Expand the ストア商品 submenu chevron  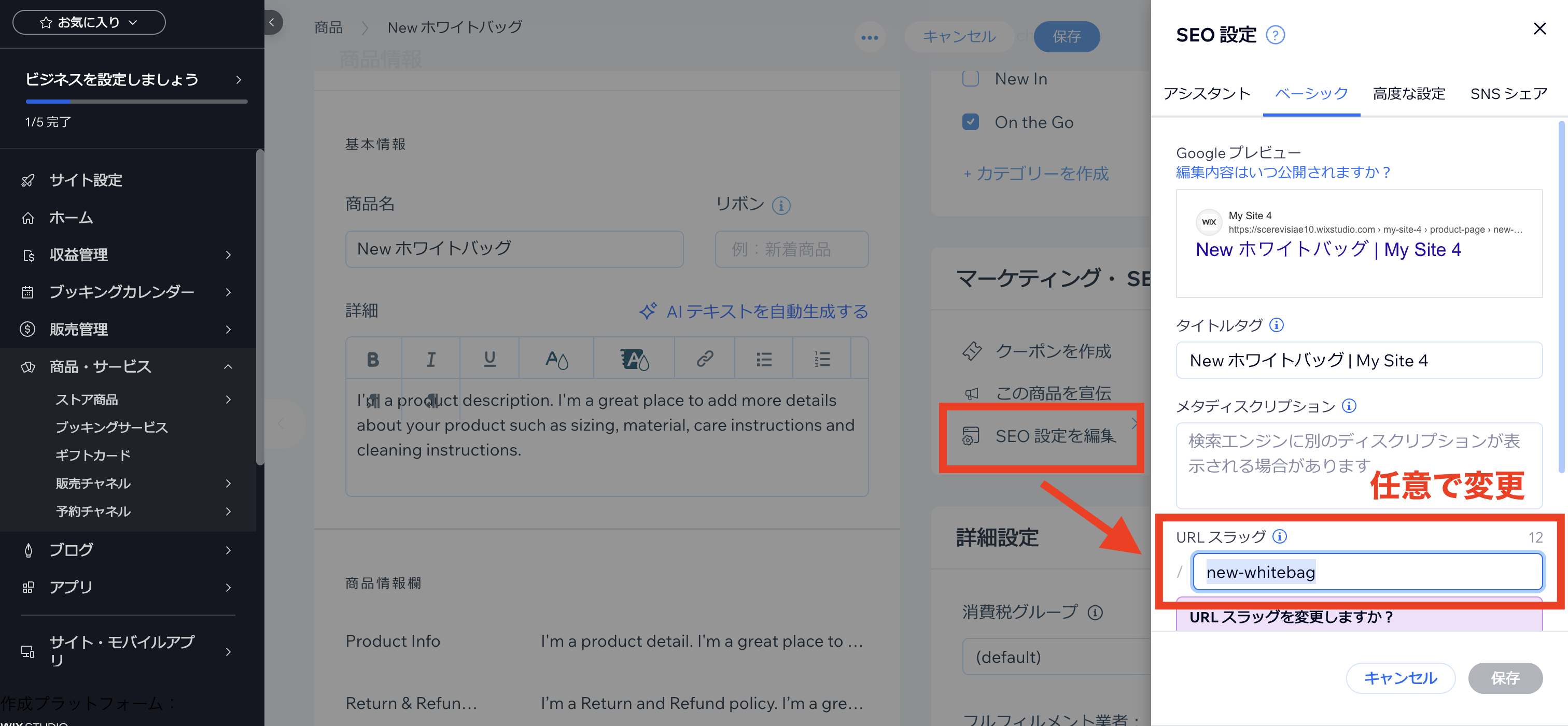point(228,399)
